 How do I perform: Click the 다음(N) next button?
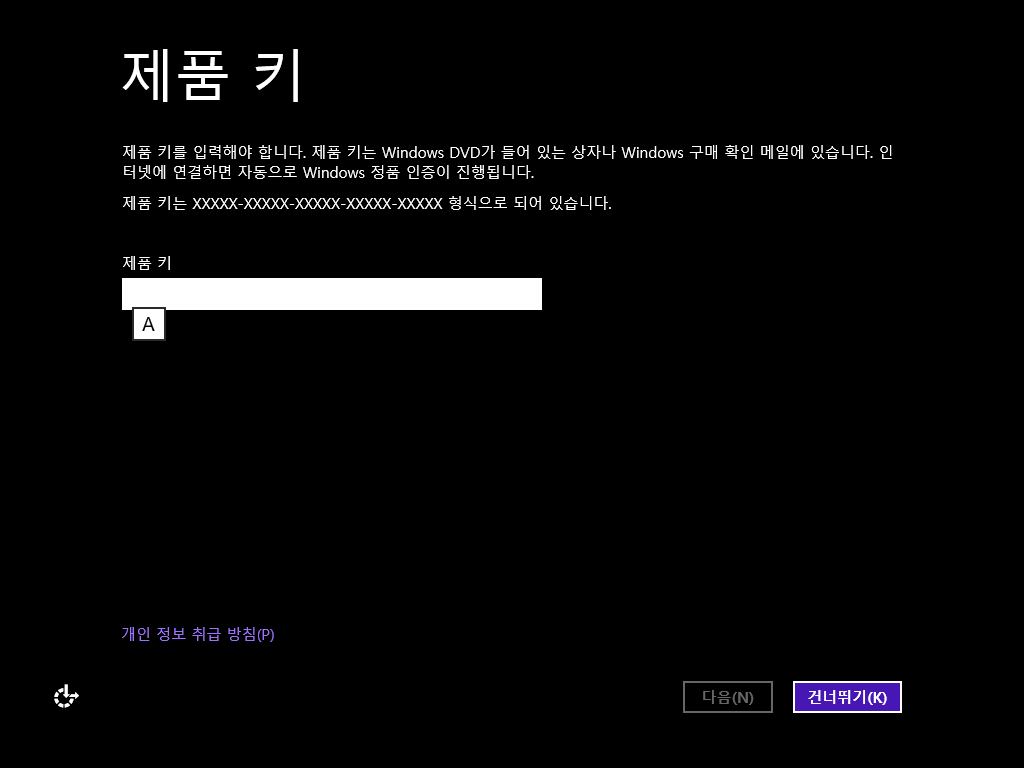click(728, 697)
